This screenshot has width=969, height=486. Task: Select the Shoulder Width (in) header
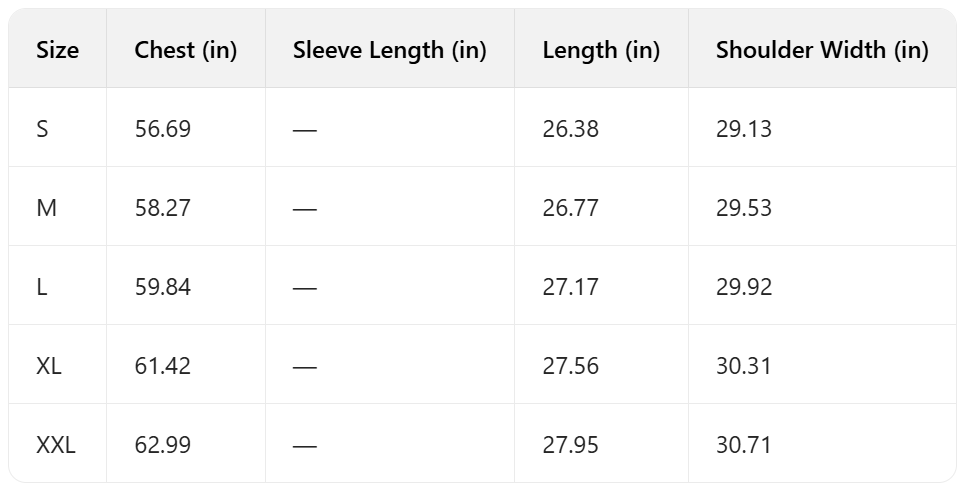pos(822,50)
